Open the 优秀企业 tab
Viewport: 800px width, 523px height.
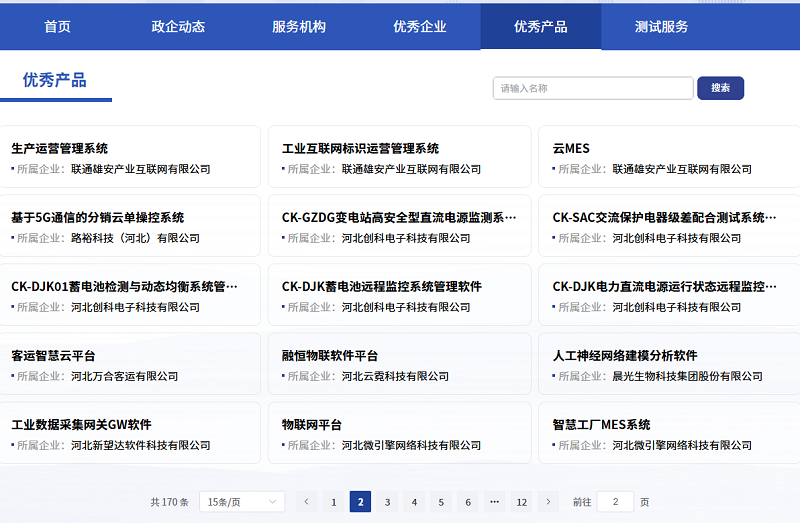tap(420, 27)
